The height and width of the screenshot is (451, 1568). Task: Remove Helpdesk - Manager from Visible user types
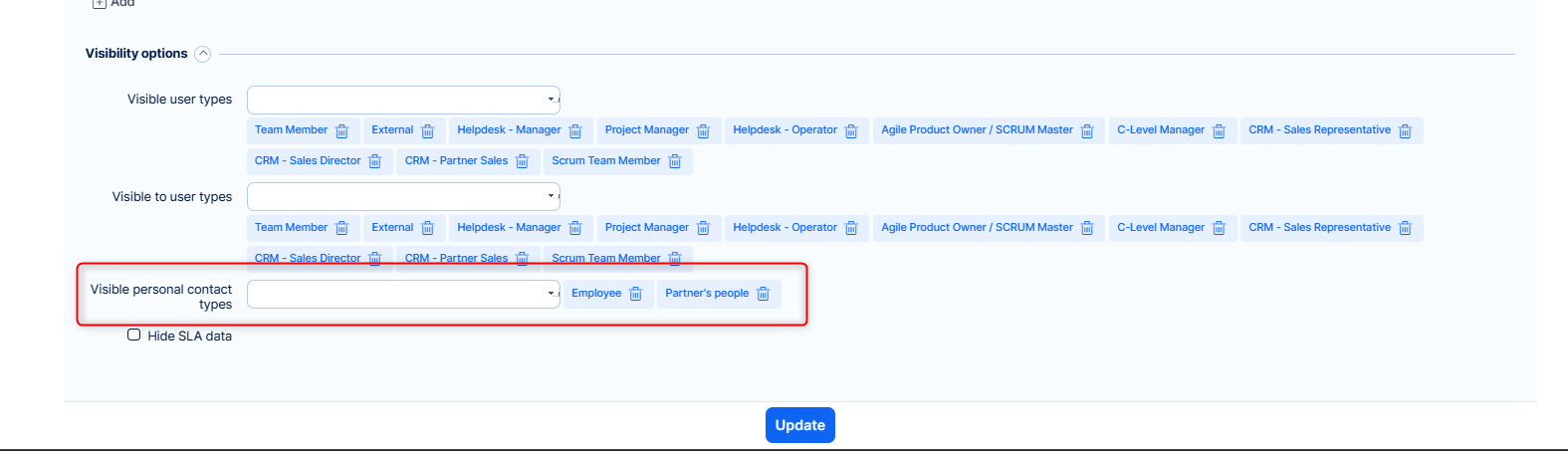pos(574,130)
